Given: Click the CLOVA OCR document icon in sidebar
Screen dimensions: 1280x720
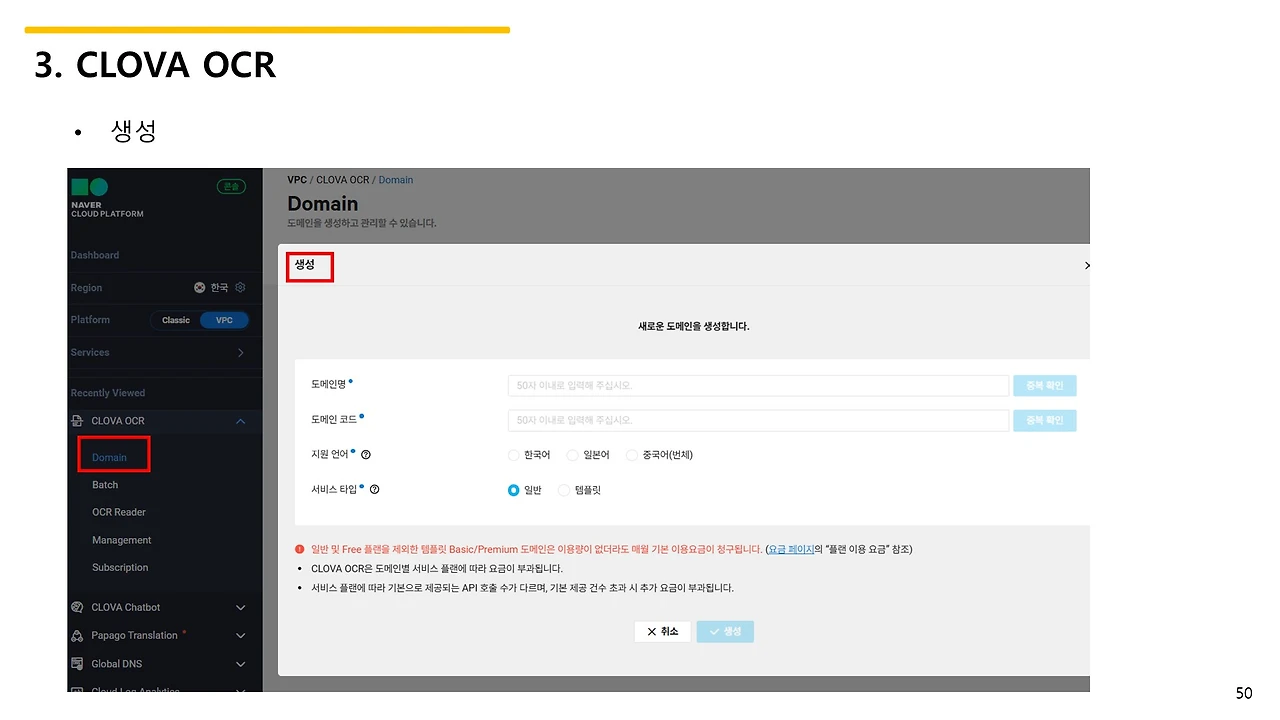Looking at the screenshot, I should point(78,421).
